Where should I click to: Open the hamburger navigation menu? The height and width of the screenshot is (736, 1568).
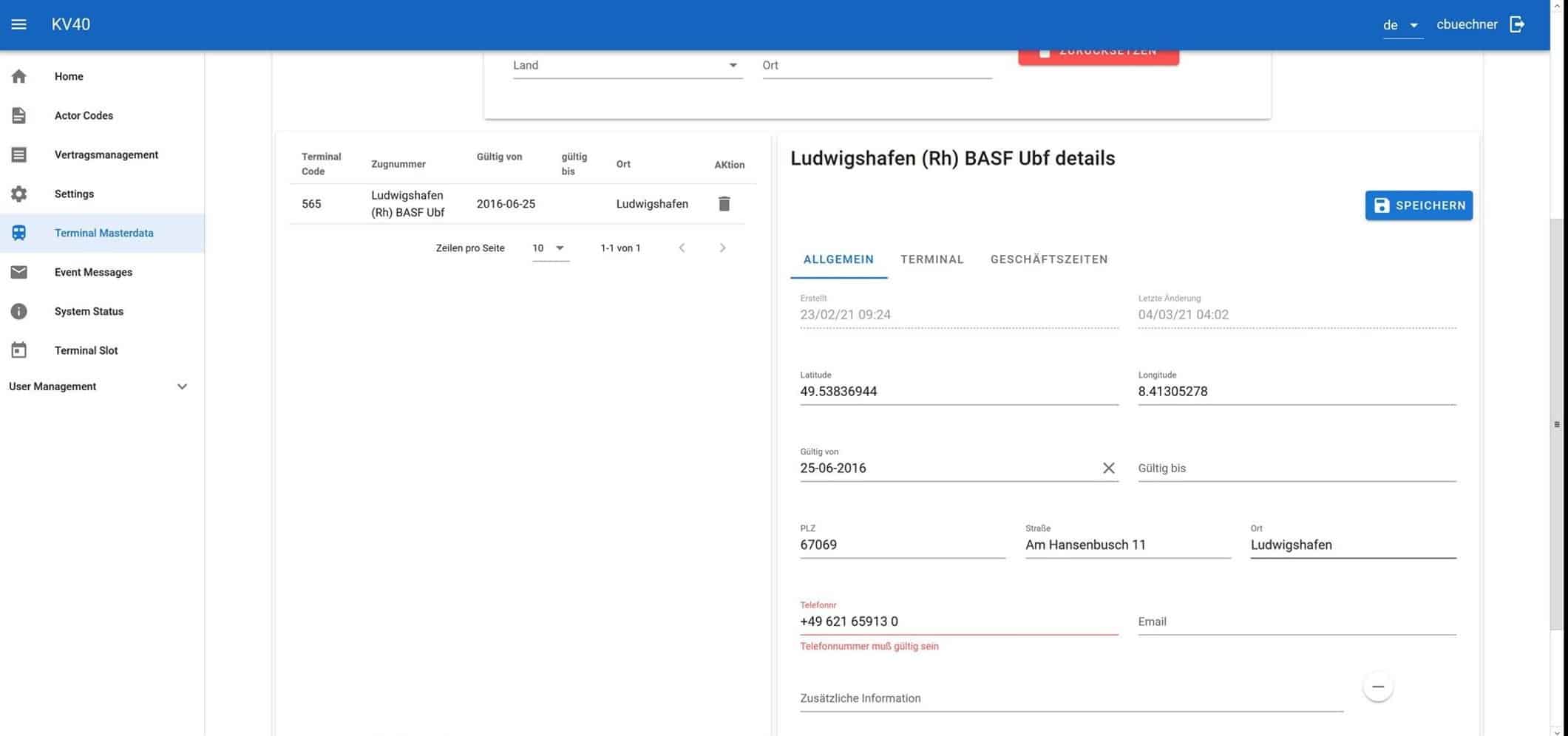point(19,24)
